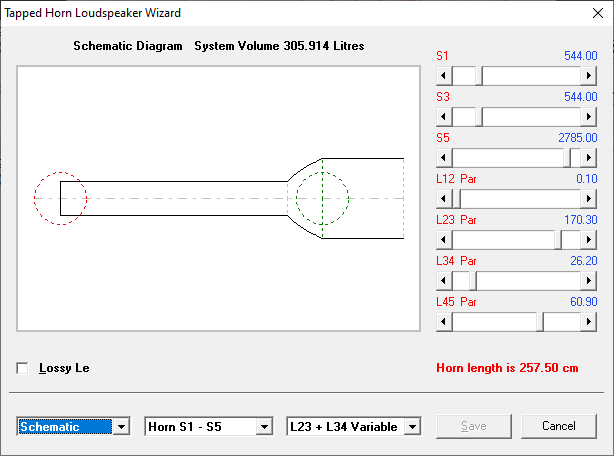
Task: Click the S5 slider thumb
Action: point(567,158)
